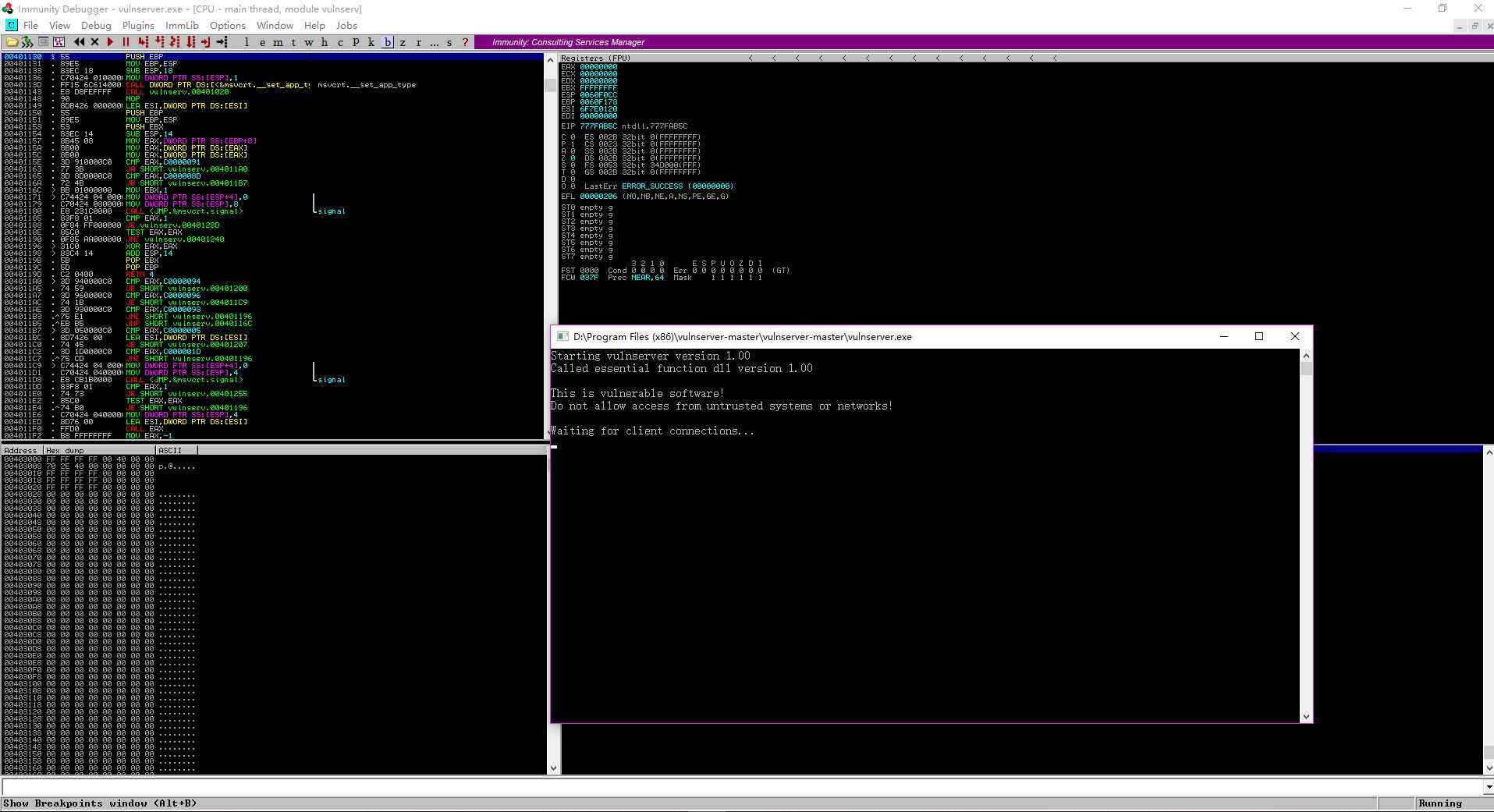Click the Trace over toolbar icon
This screenshot has width=1494, height=812.
[190, 42]
